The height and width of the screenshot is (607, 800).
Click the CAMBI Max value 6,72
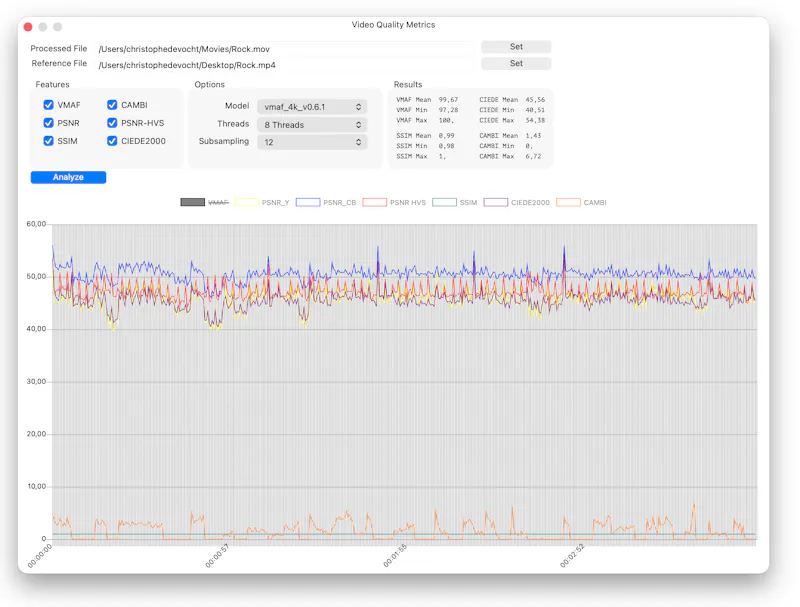click(533, 157)
